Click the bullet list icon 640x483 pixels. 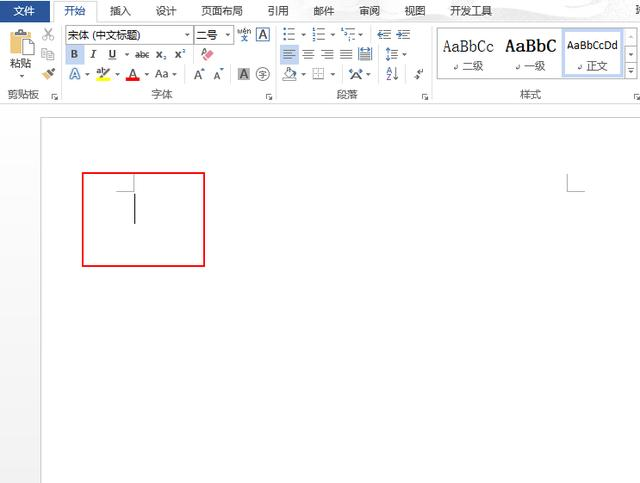(289, 35)
